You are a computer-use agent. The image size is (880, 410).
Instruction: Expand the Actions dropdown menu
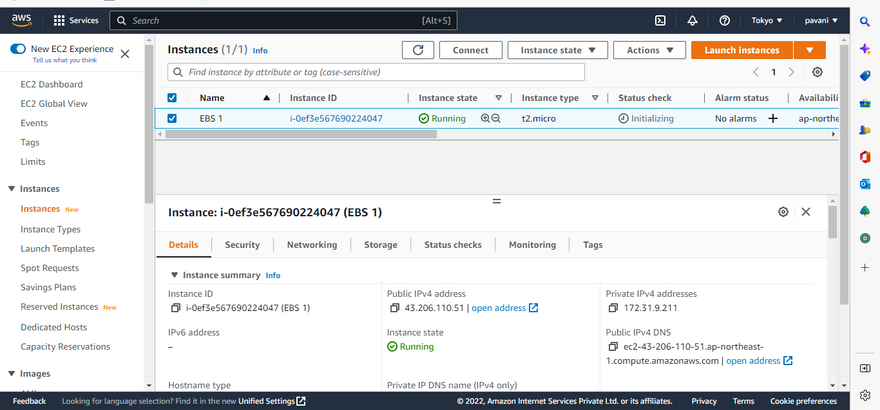pyautogui.click(x=649, y=50)
